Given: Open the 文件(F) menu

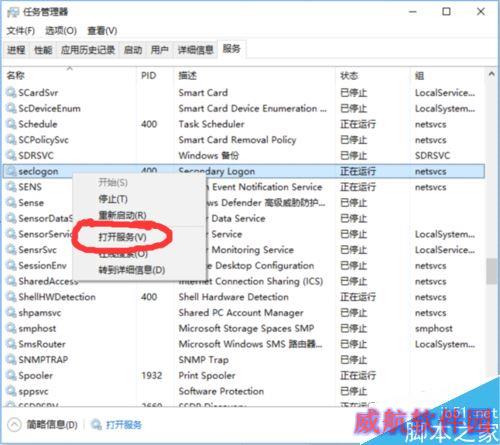Looking at the screenshot, I should [x=21, y=31].
